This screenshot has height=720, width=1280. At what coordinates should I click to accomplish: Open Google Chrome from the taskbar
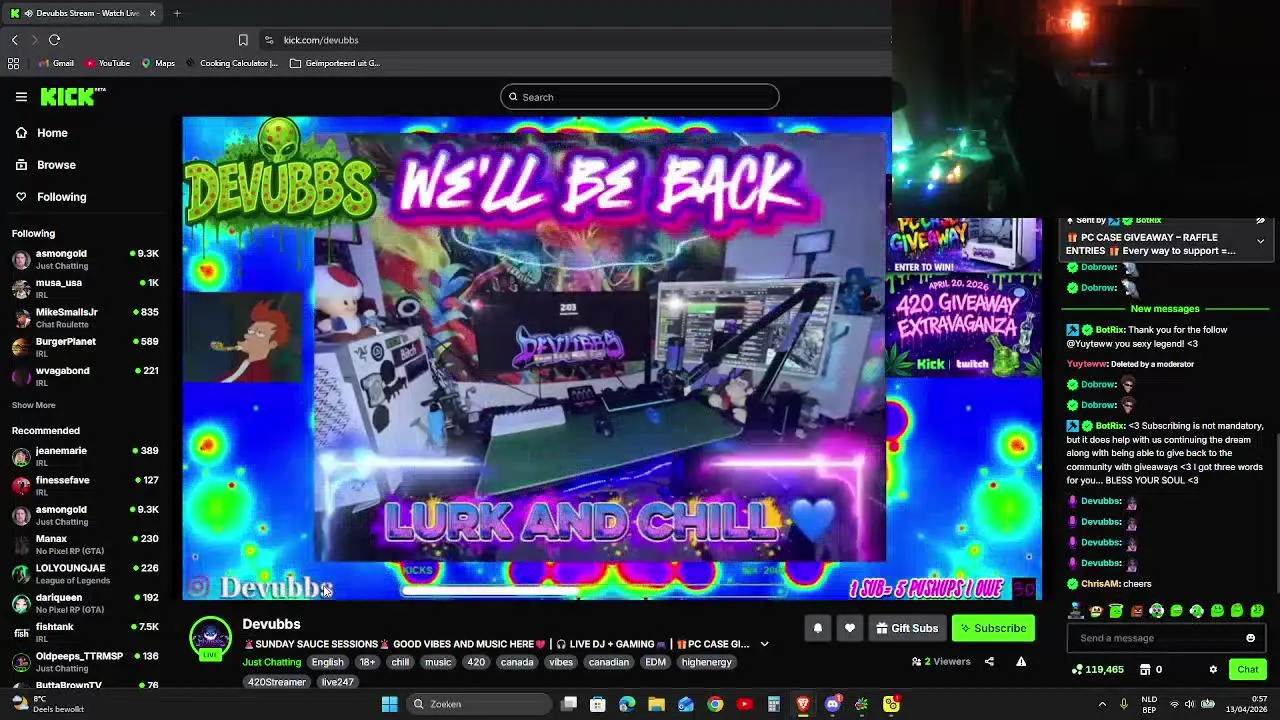(715, 704)
